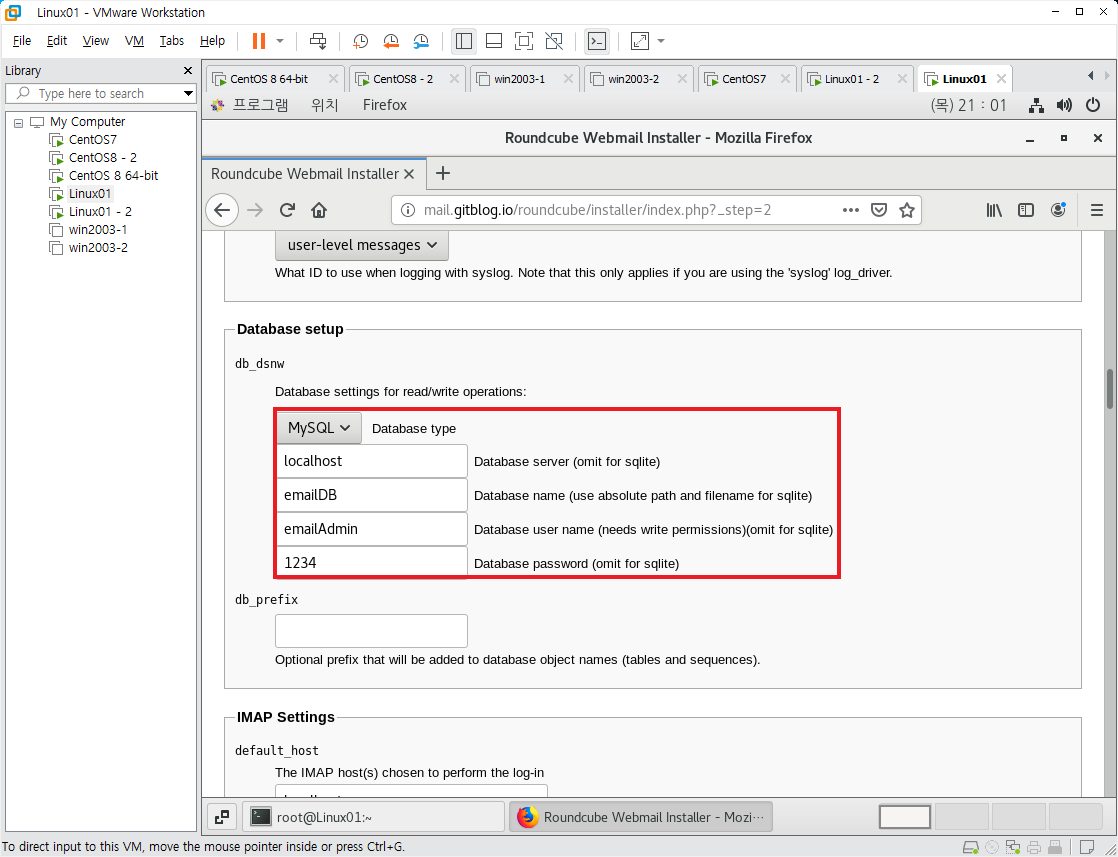Screen dimensions: 1118x857
Task: Toggle the library sidebar view
Action: click(464, 41)
